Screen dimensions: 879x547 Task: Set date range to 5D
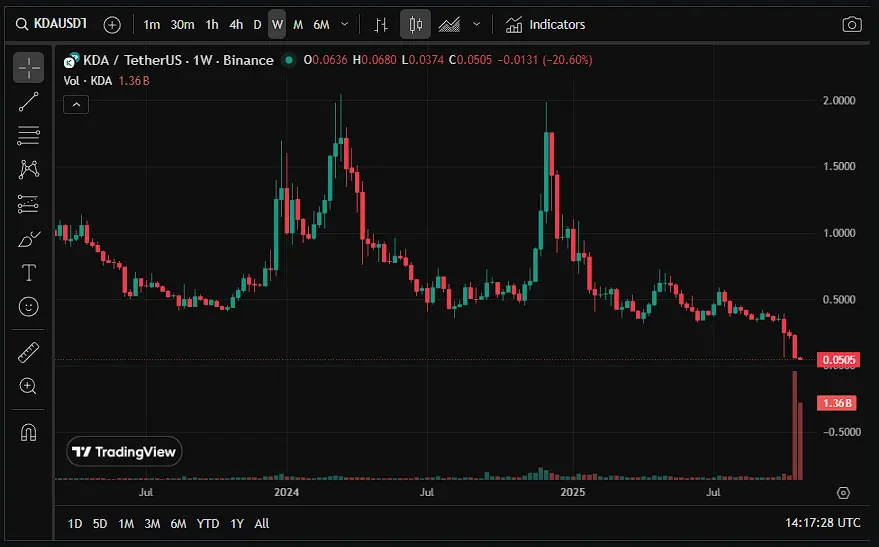coord(100,523)
